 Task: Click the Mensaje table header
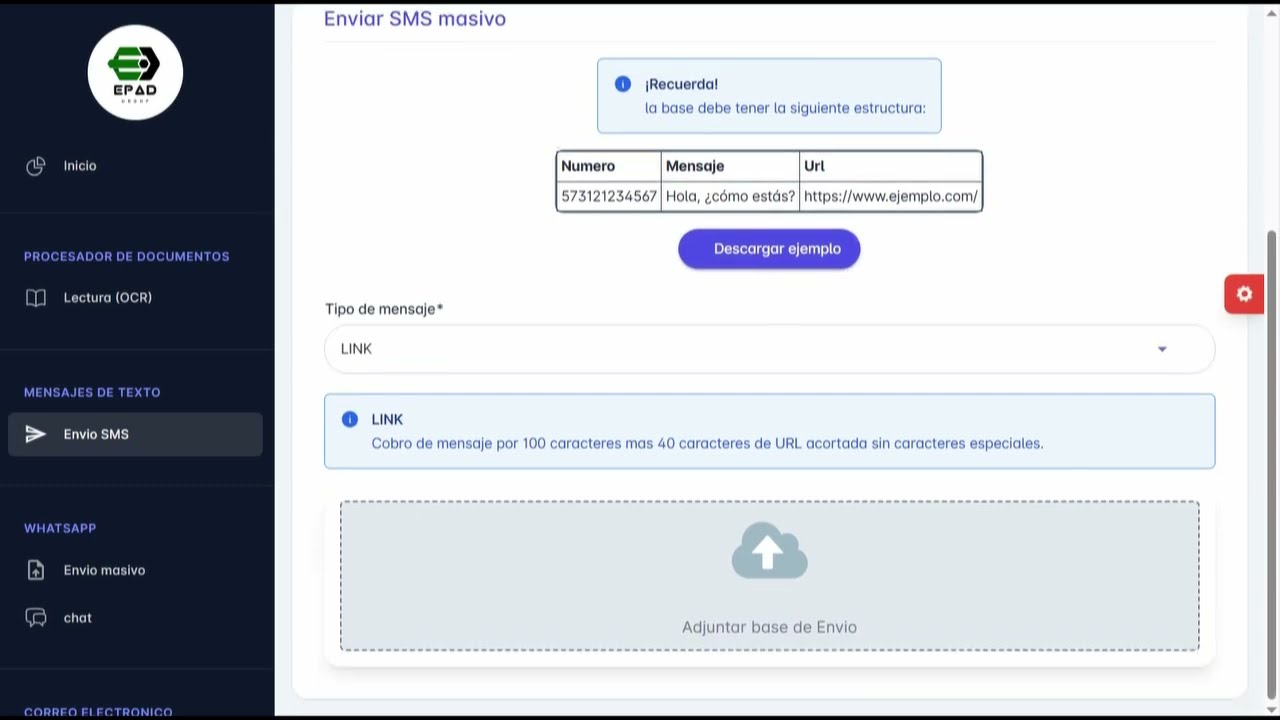point(730,166)
